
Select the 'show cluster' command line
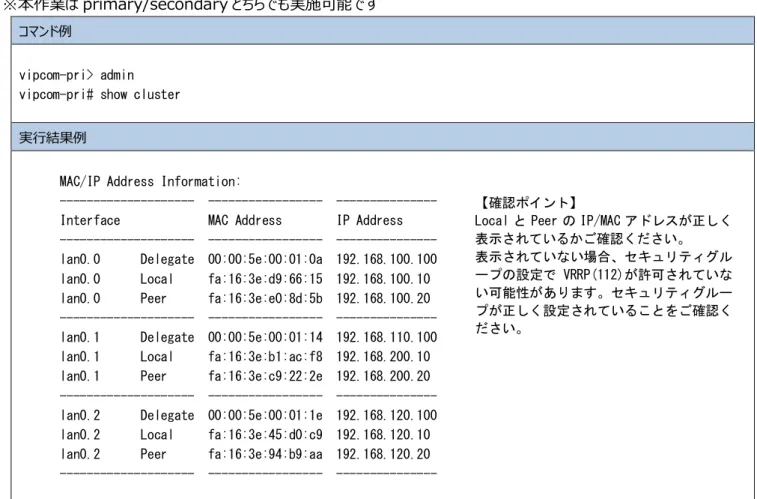99,95
